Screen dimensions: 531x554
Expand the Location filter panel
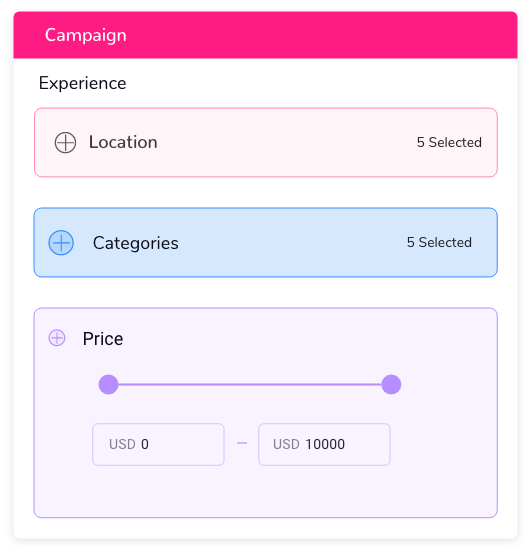coord(266,142)
